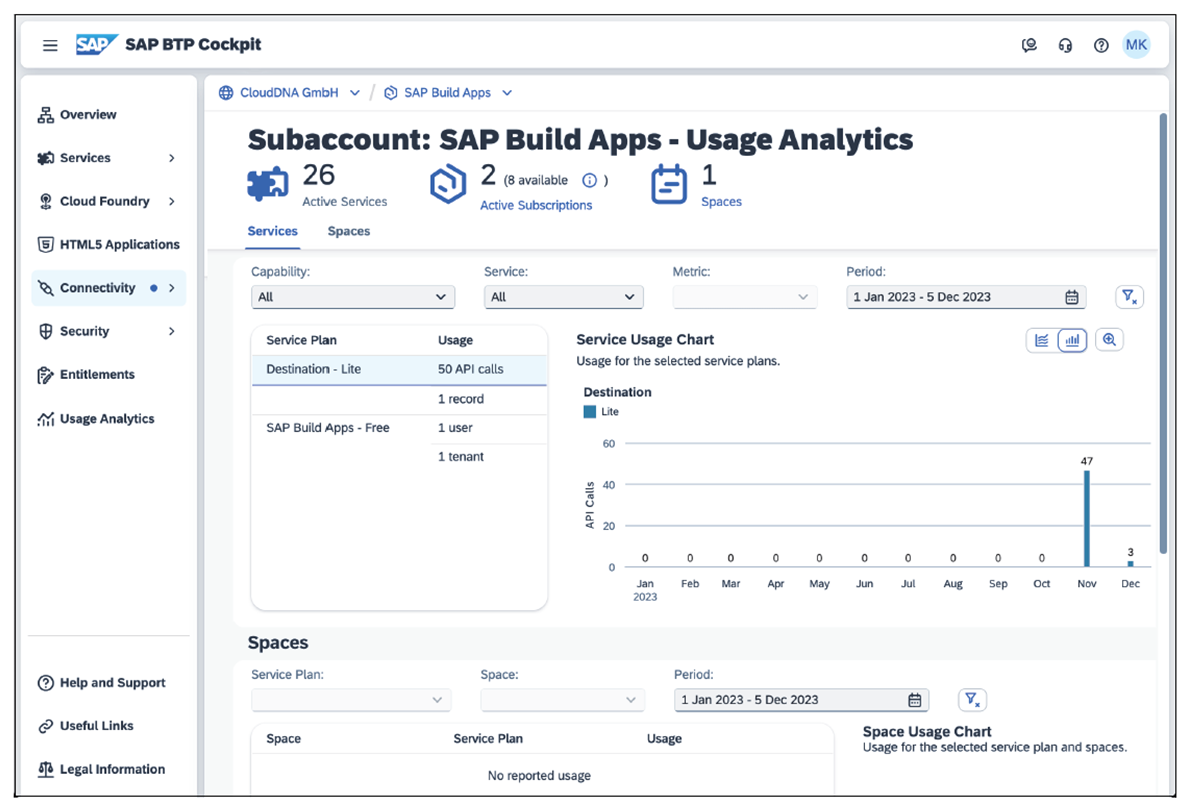Select bar chart view for Service Usage Chart
Screen dimensions: 1192x808
[x=1071, y=340]
